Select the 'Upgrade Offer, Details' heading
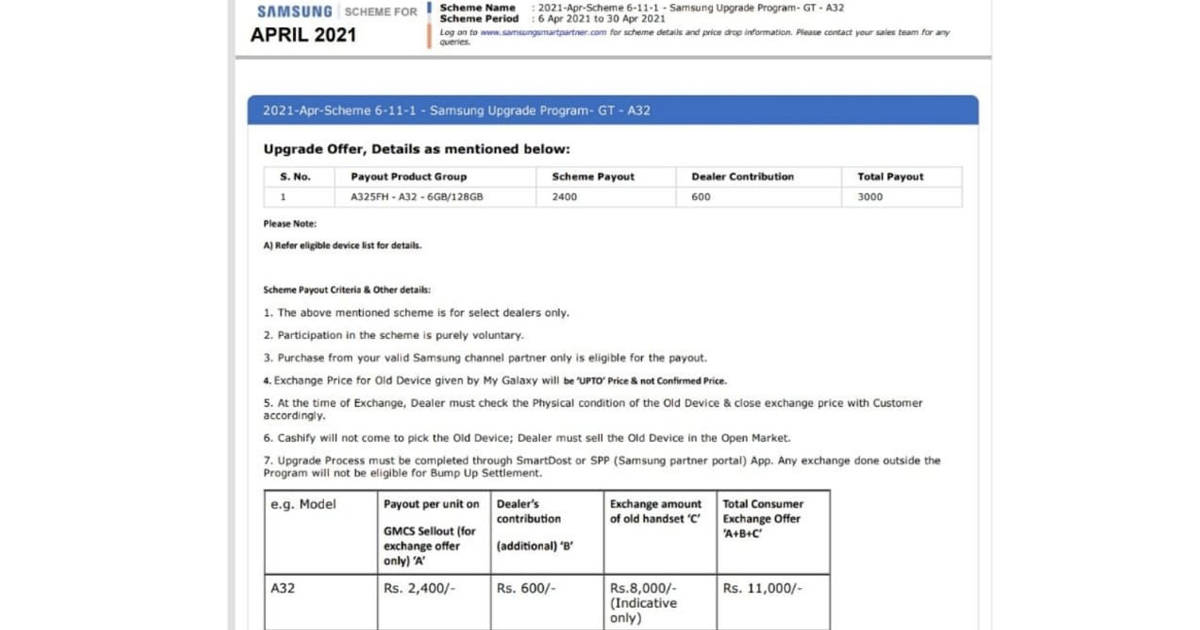Screen dimensions: 1200x630 tap(416, 149)
